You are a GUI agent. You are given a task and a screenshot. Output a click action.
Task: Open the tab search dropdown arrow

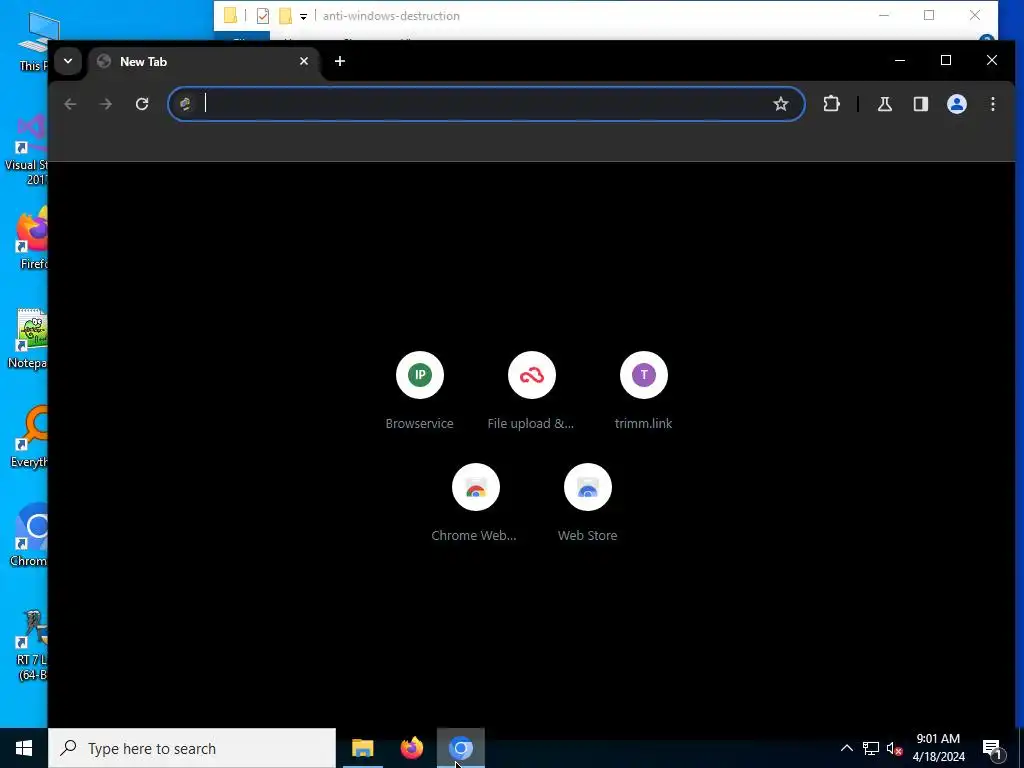[67, 61]
